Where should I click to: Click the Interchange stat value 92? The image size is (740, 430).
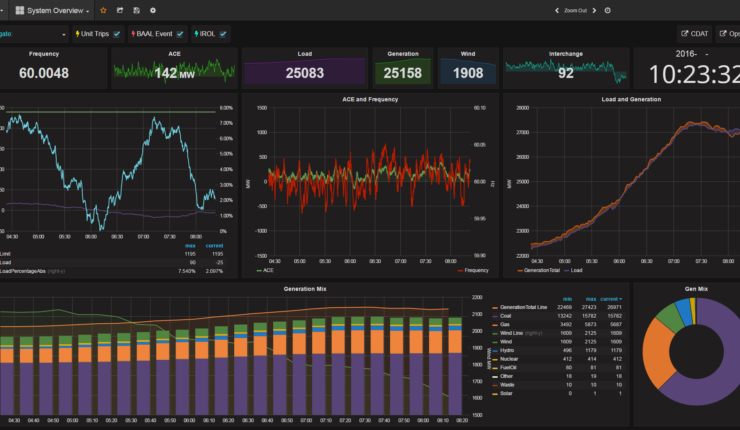pos(565,73)
